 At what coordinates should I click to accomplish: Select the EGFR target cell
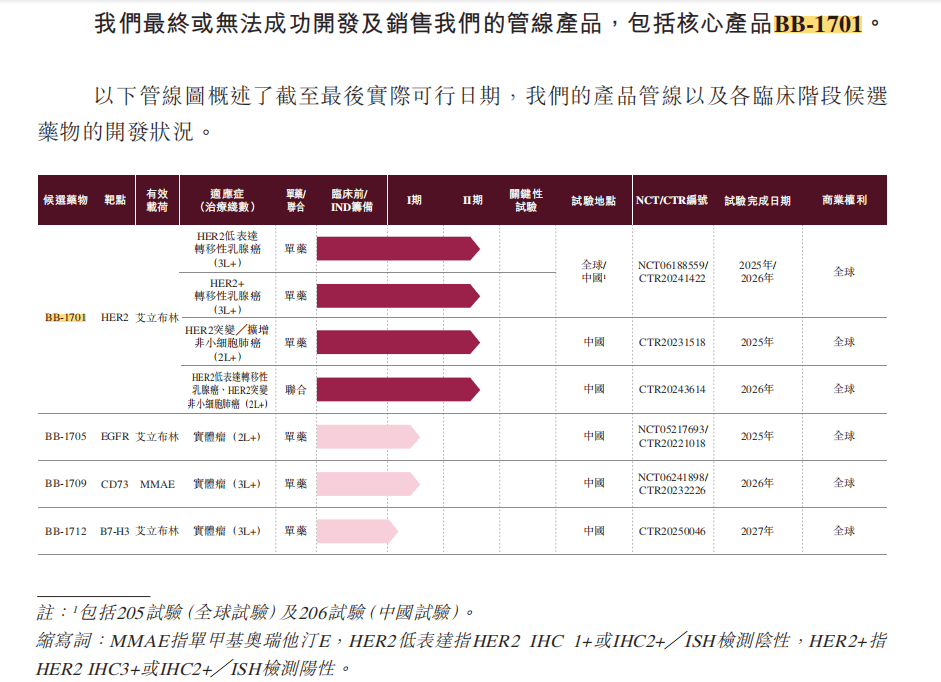click(115, 437)
